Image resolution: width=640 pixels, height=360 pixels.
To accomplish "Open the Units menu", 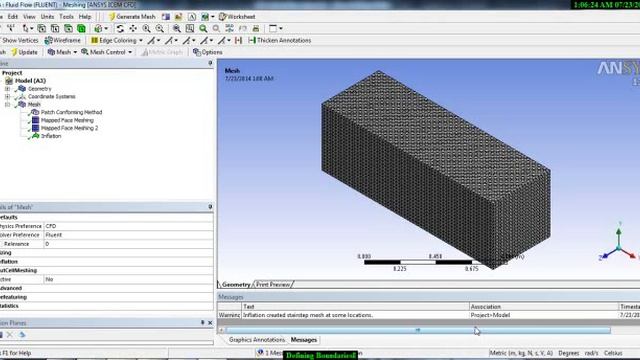I will 47,17.
